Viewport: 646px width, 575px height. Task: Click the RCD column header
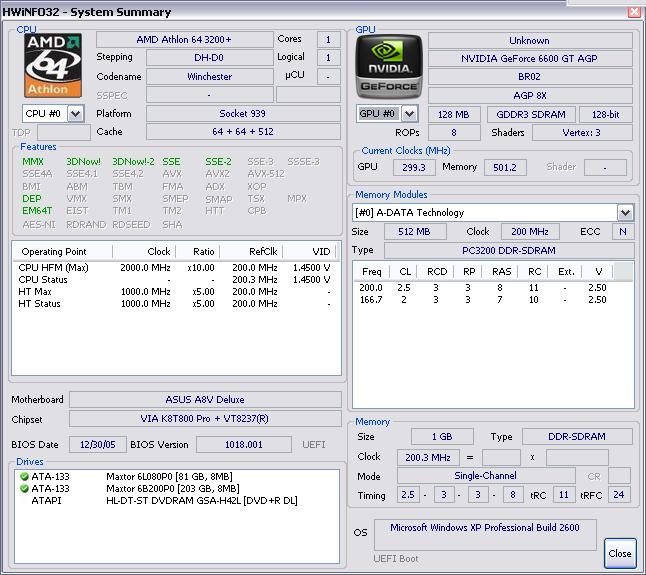pos(436,272)
